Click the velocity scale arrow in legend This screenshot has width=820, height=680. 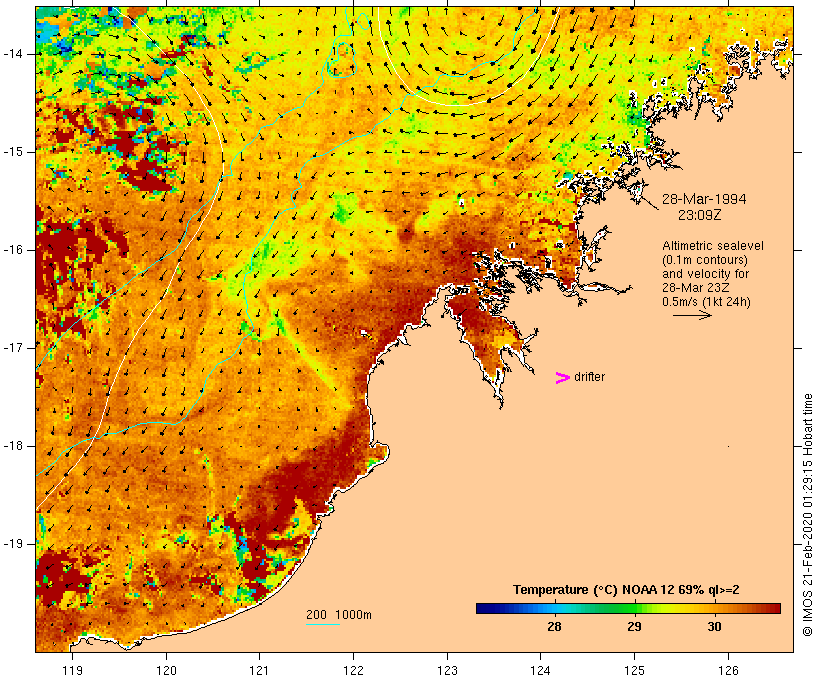pyautogui.click(x=692, y=315)
